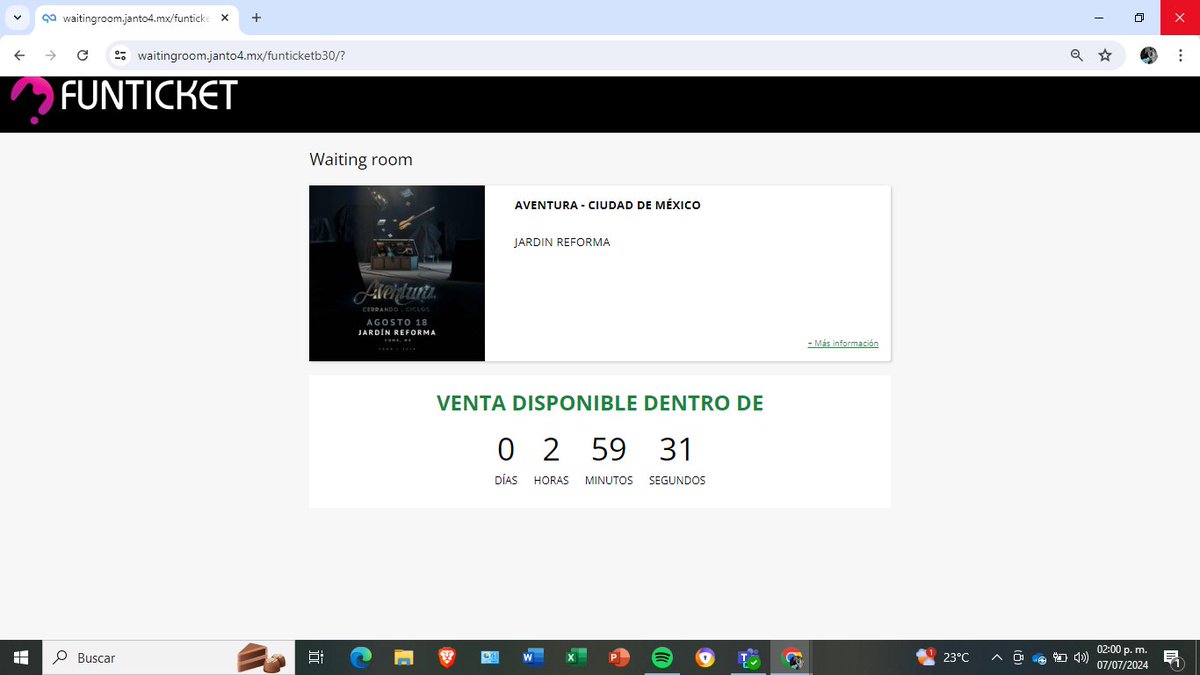Open Microsoft Word from the taskbar
This screenshot has width=1200, height=675.
click(532, 657)
